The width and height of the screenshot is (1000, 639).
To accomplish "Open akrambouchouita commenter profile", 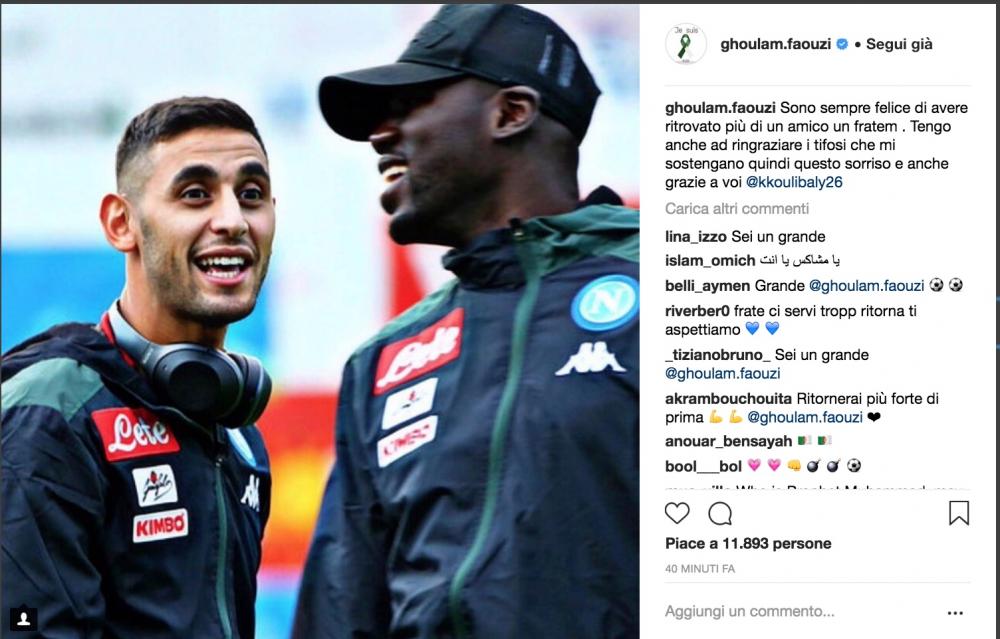I will pos(728,399).
